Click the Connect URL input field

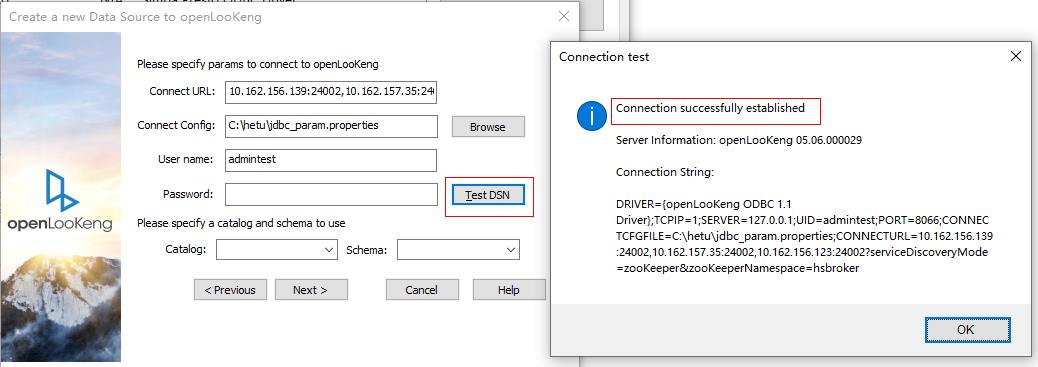[331, 92]
